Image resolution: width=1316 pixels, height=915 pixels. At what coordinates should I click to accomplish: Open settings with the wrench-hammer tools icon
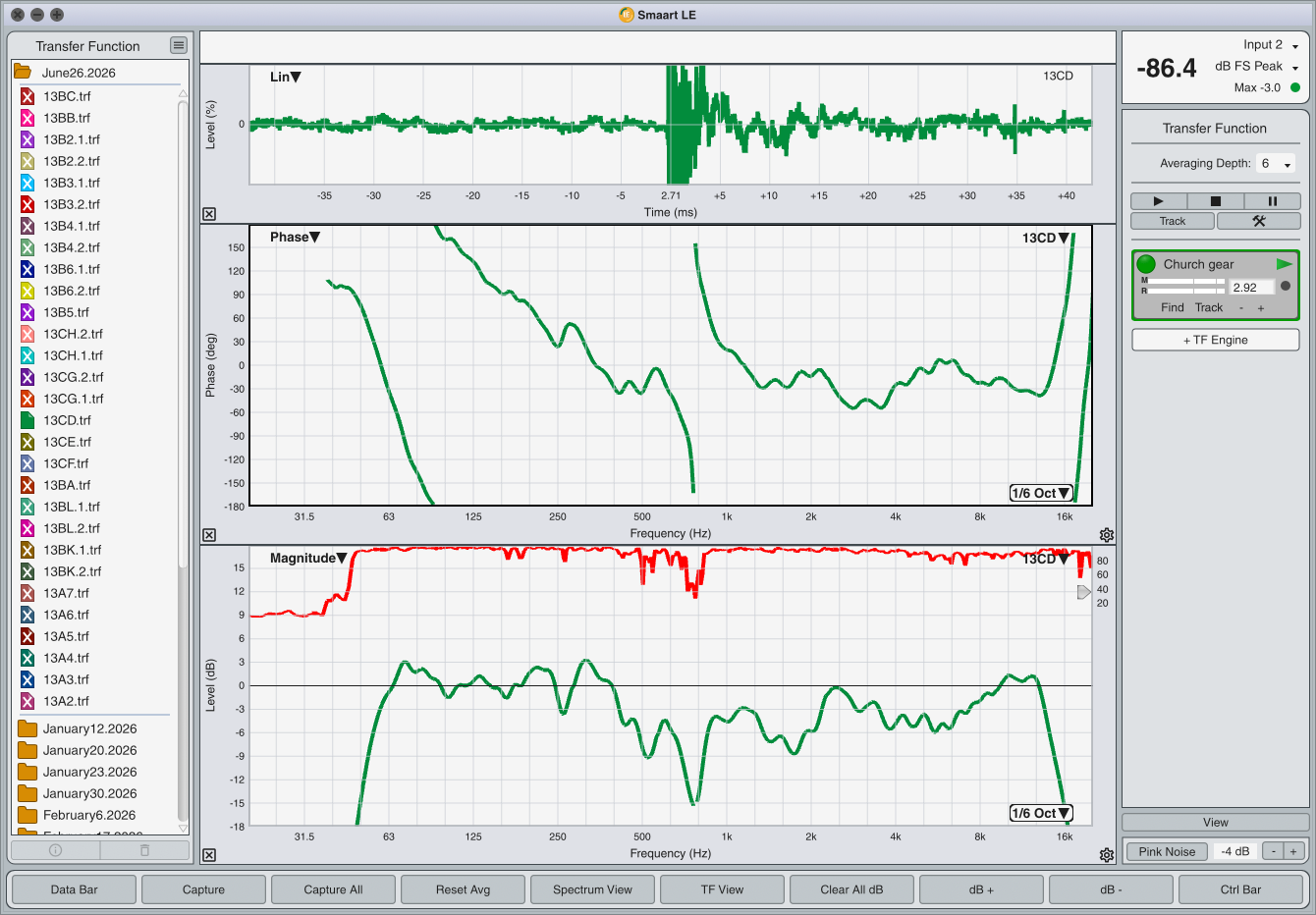pos(1258,221)
